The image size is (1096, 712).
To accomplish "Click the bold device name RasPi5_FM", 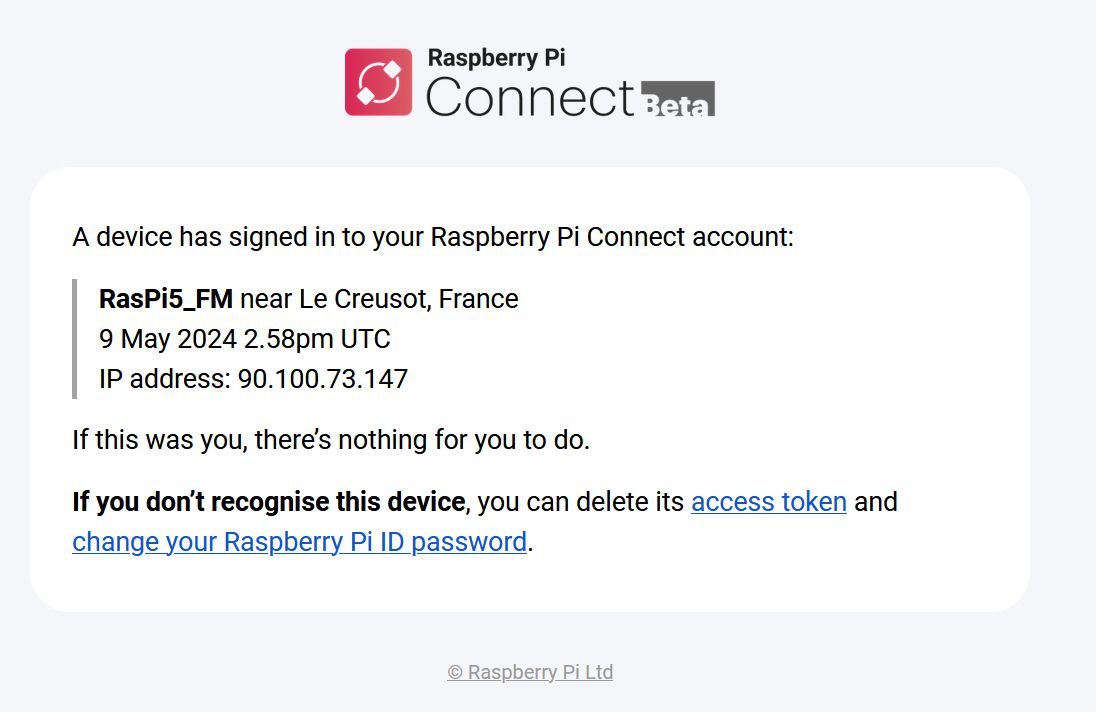I will pos(166,299).
